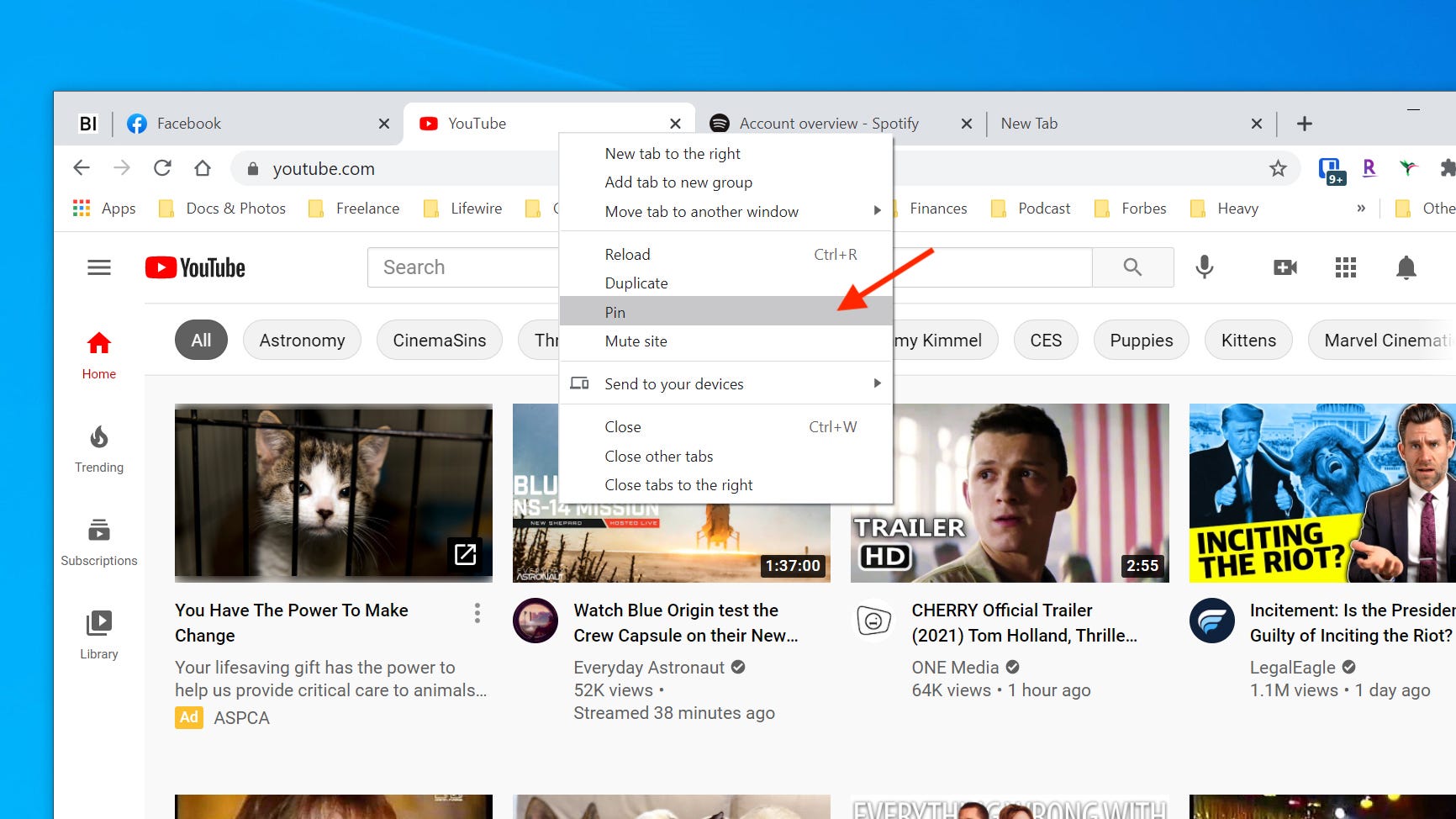The width and height of the screenshot is (1456, 819).
Task: Filter by Kittens chip
Action: coord(1248,340)
